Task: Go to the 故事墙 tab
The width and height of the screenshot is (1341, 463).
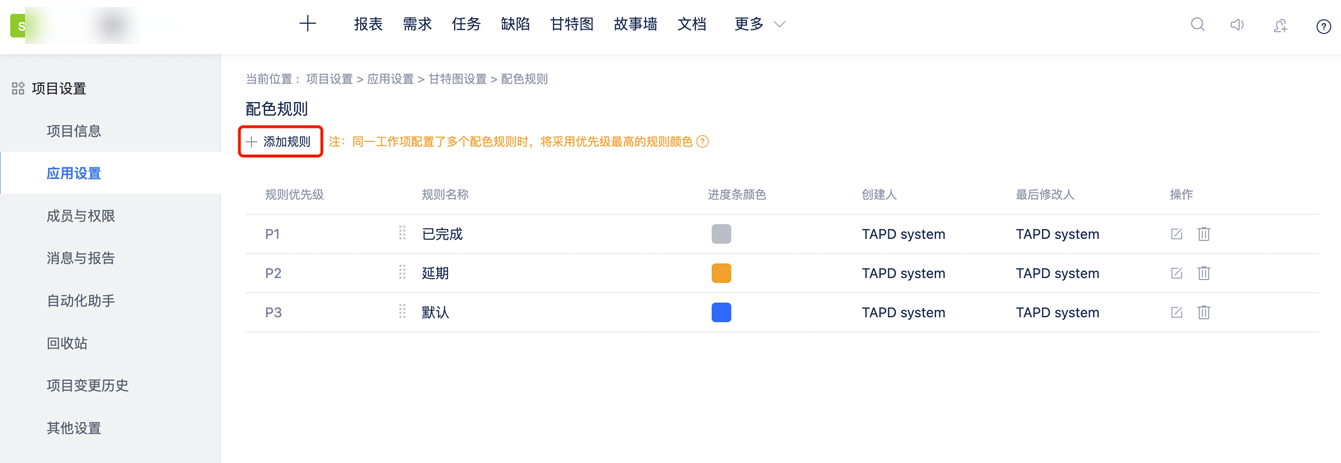Action: click(x=635, y=24)
